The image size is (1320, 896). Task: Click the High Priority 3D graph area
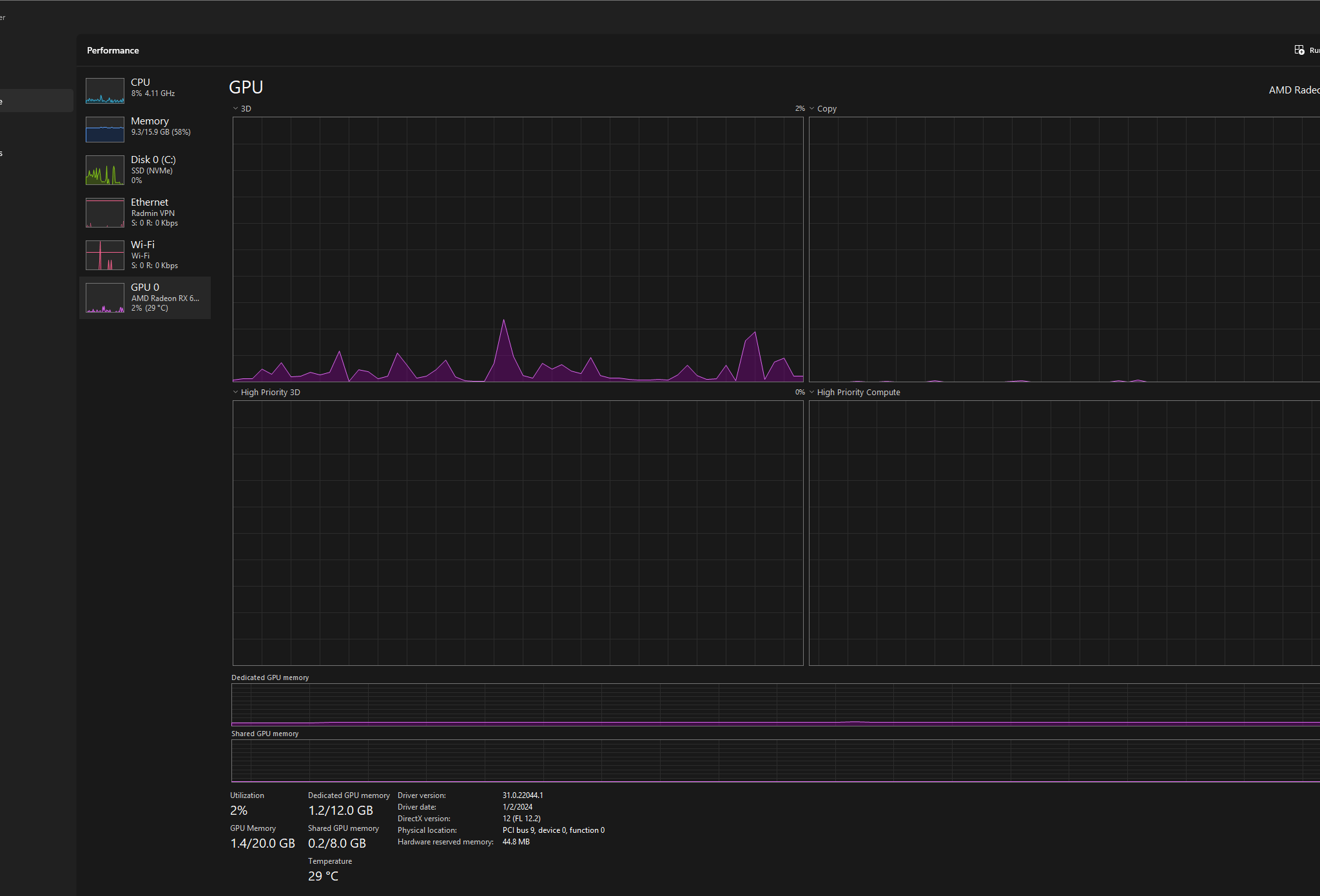(x=518, y=533)
